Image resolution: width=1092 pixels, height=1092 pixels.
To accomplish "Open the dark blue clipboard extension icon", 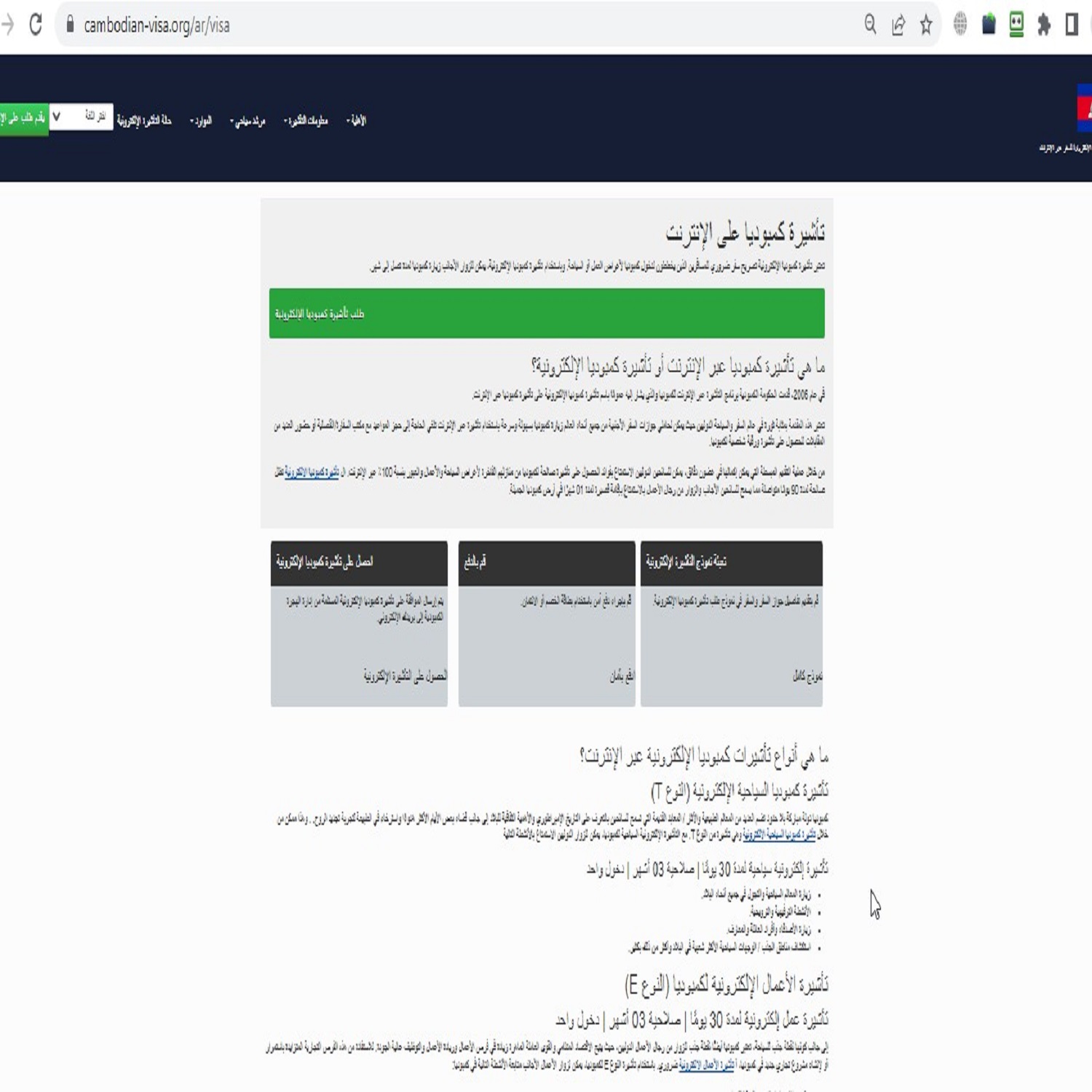I will point(989,25).
